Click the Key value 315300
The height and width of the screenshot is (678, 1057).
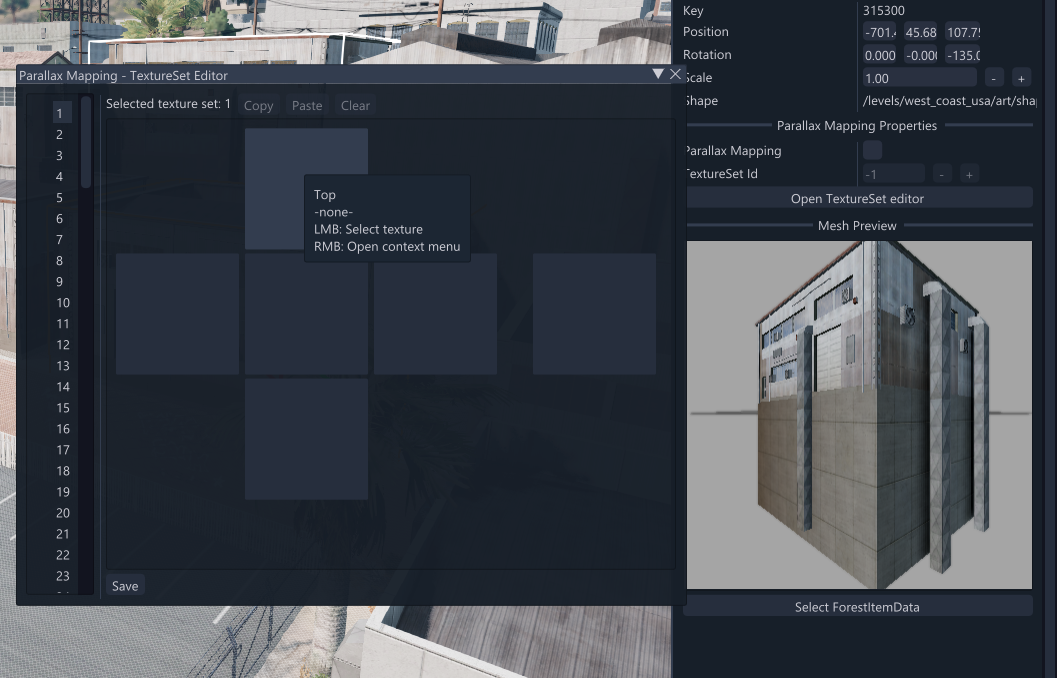pyautogui.click(x=884, y=10)
